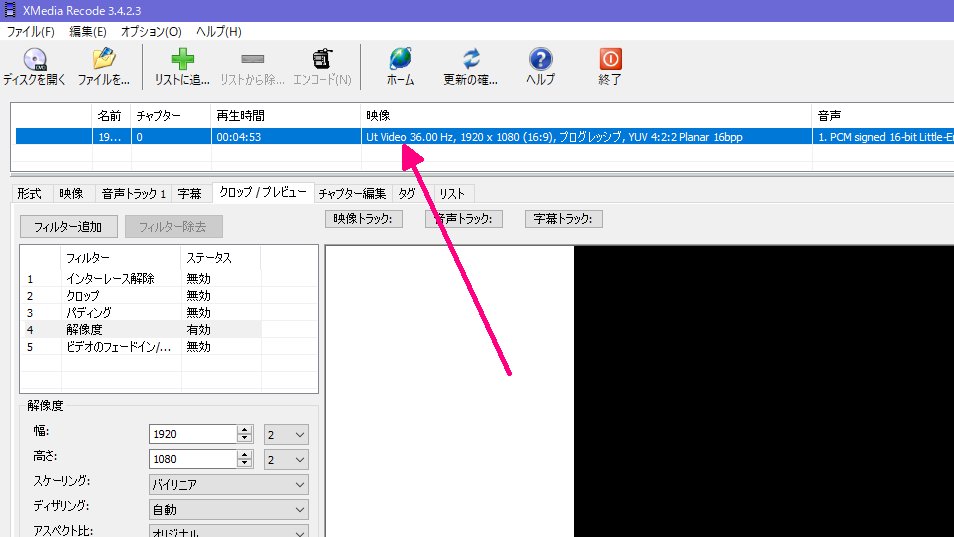Screen dimensions: 954x537
Task: Click the Add Filter (フィルター追加) button
Action: point(68,227)
